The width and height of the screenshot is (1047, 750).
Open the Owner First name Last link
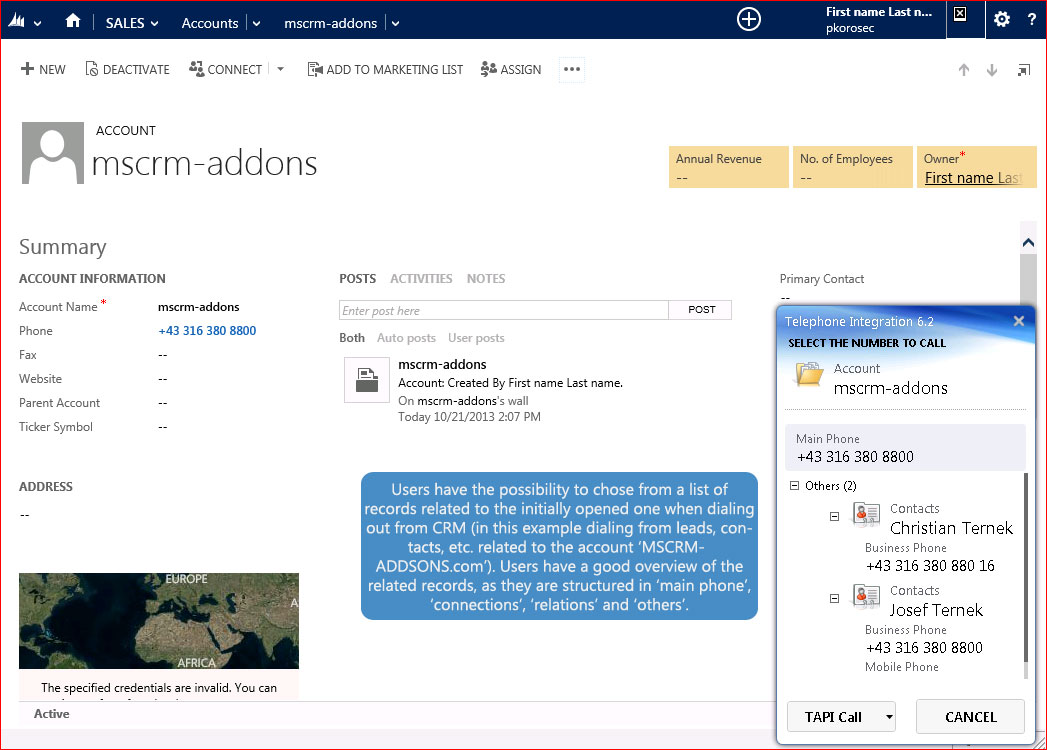[973, 178]
